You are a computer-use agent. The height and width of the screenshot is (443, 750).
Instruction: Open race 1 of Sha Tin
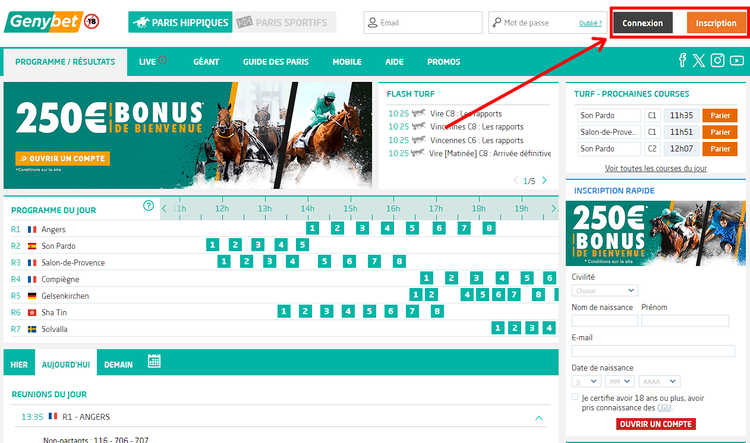pyautogui.click(x=284, y=311)
